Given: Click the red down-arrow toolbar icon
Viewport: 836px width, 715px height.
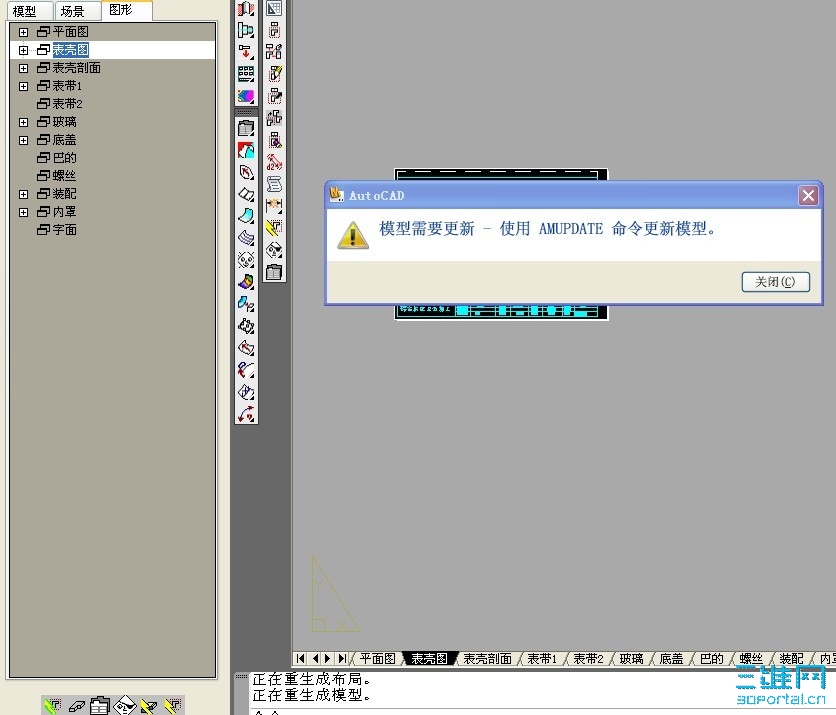Looking at the screenshot, I should [246, 52].
